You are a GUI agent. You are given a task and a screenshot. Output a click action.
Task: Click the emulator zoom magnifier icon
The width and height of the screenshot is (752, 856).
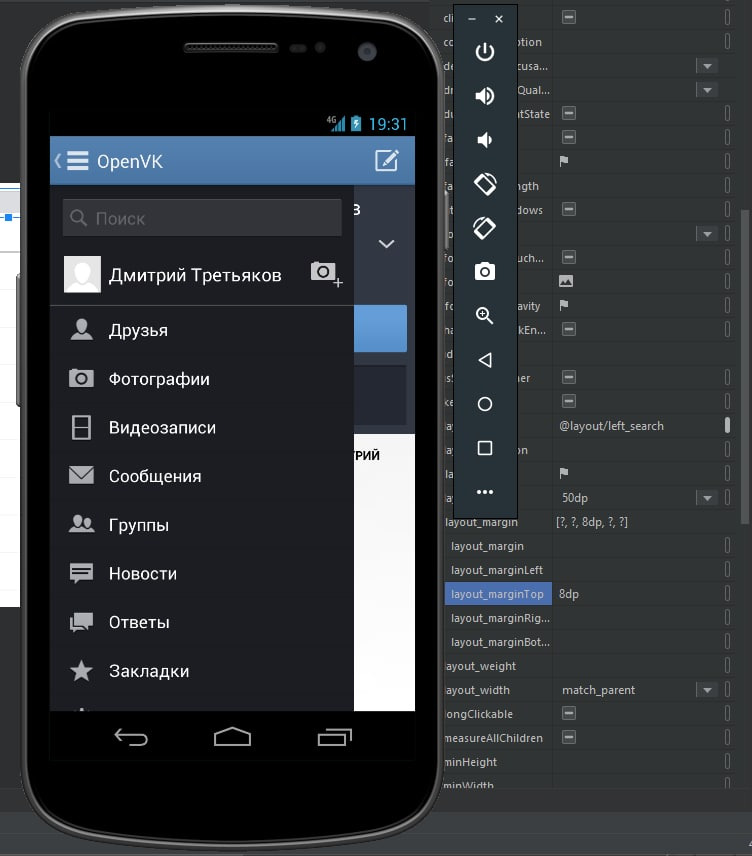[485, 316]
